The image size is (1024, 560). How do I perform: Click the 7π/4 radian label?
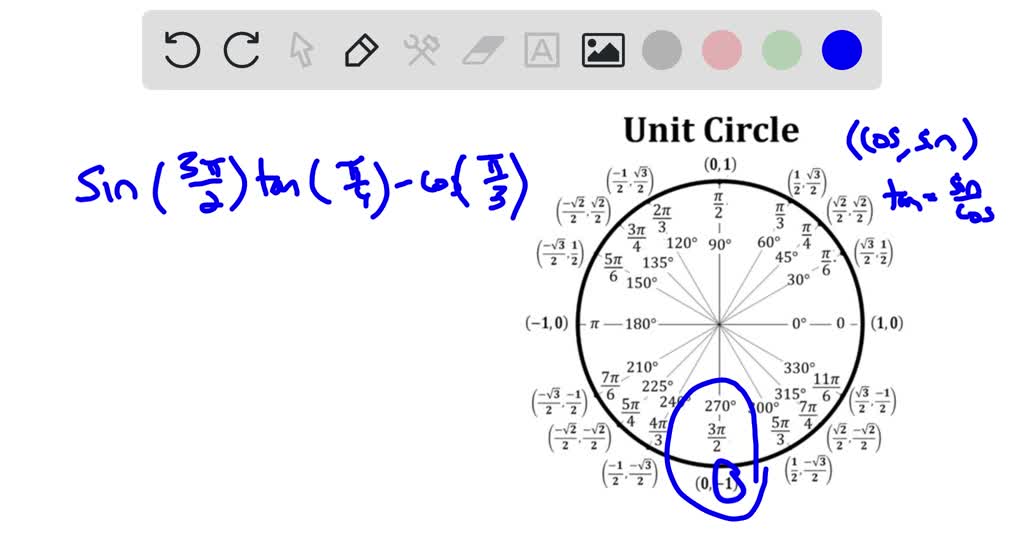808,415
